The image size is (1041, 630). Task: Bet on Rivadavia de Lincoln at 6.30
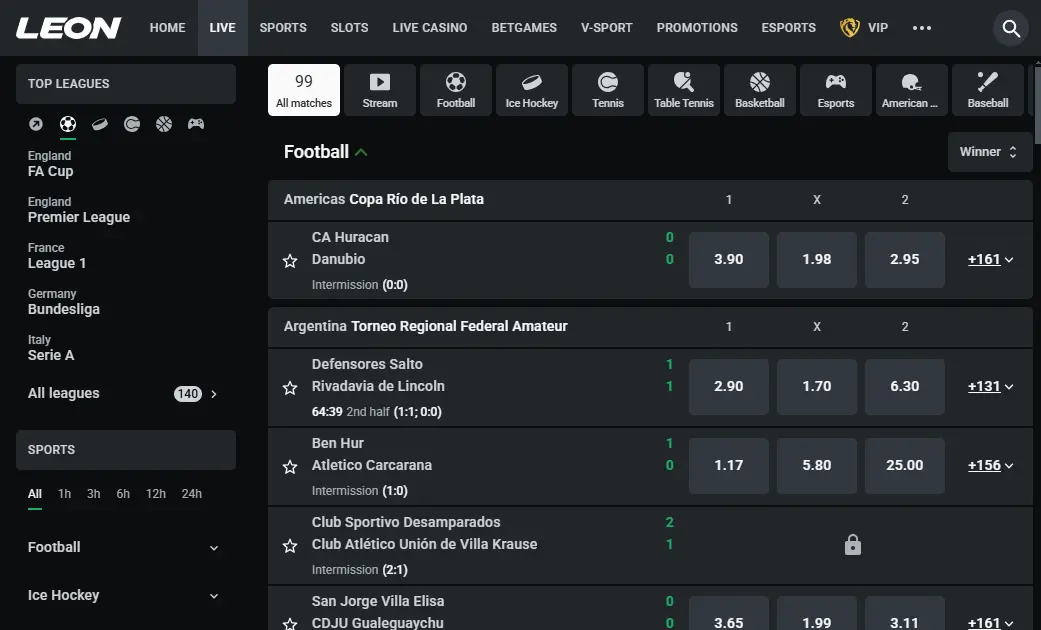point(904,386)
